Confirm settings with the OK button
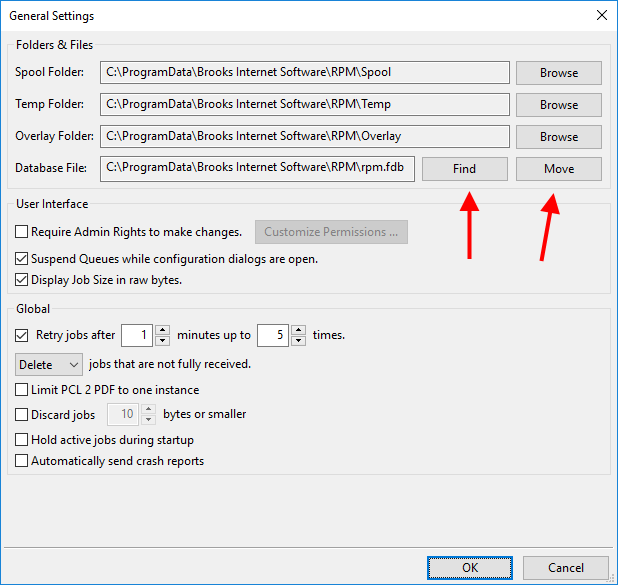Image resolution: width=618 pixels, height=585 pixels. tap(470, 568)
